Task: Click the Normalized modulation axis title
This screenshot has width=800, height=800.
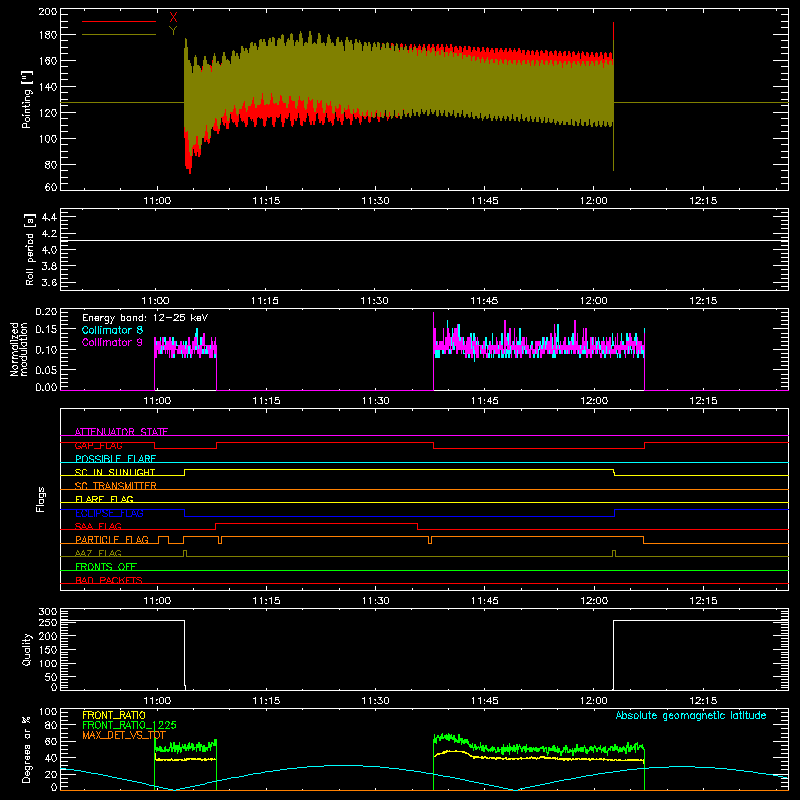Action: pyautogui.click(x=18, y=349)
